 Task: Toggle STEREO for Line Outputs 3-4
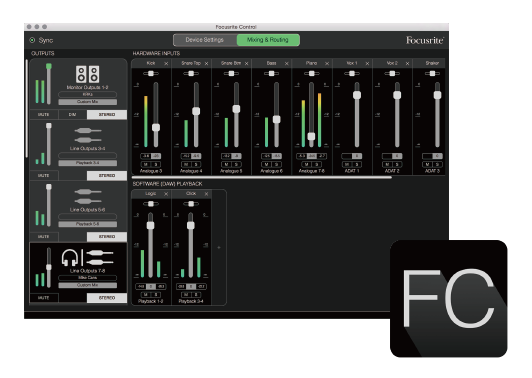point(107,176)
